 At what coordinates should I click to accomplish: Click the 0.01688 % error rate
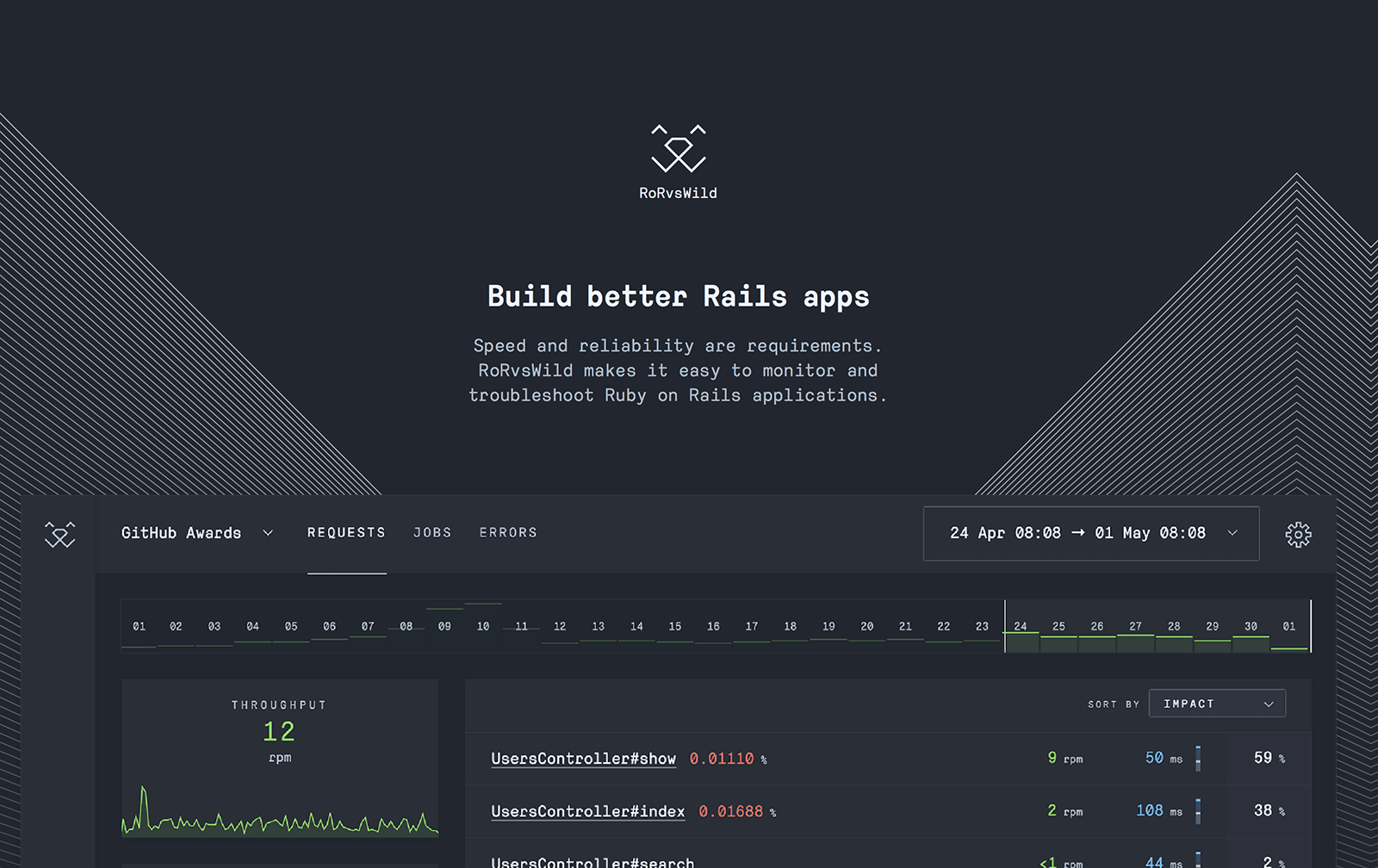[x=737, y=811]
